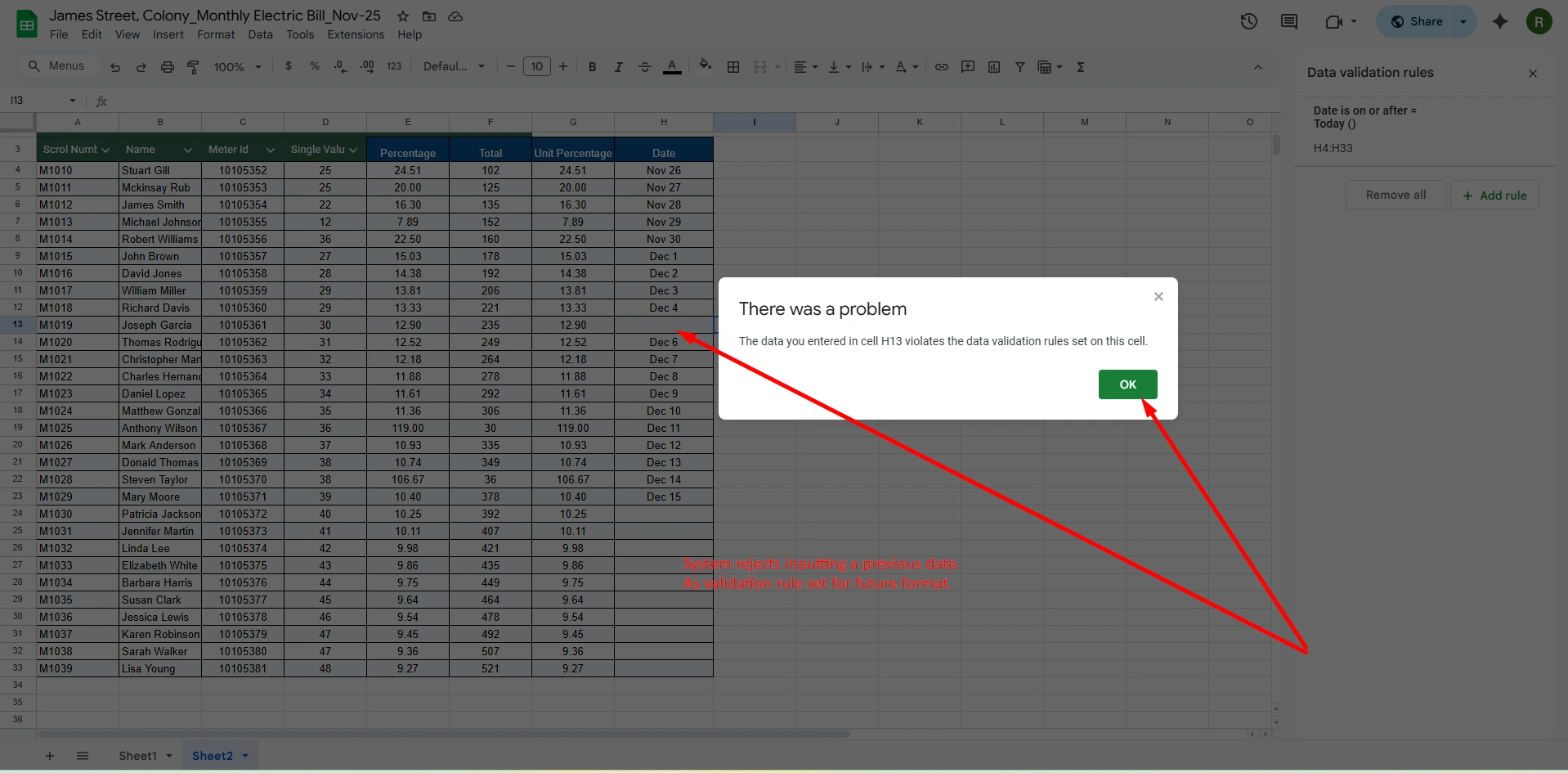Open the comments panel
1568x773 pixels.
[1289, 21]
